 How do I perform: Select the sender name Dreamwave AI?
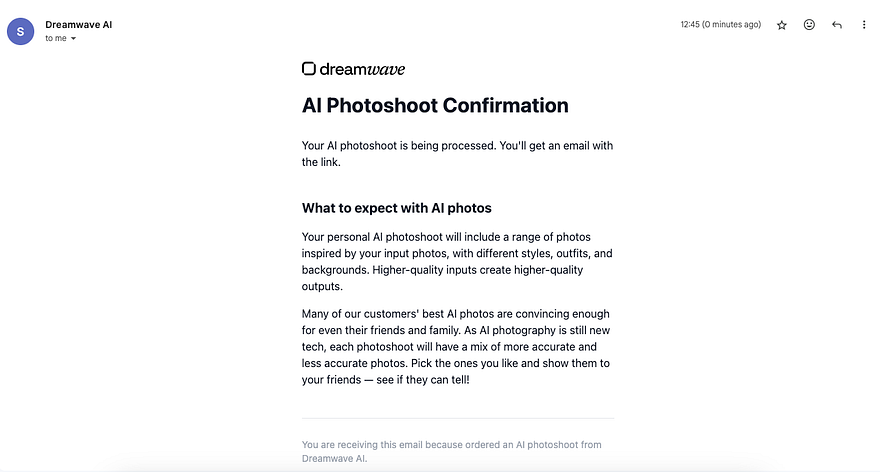pos(79,25)
